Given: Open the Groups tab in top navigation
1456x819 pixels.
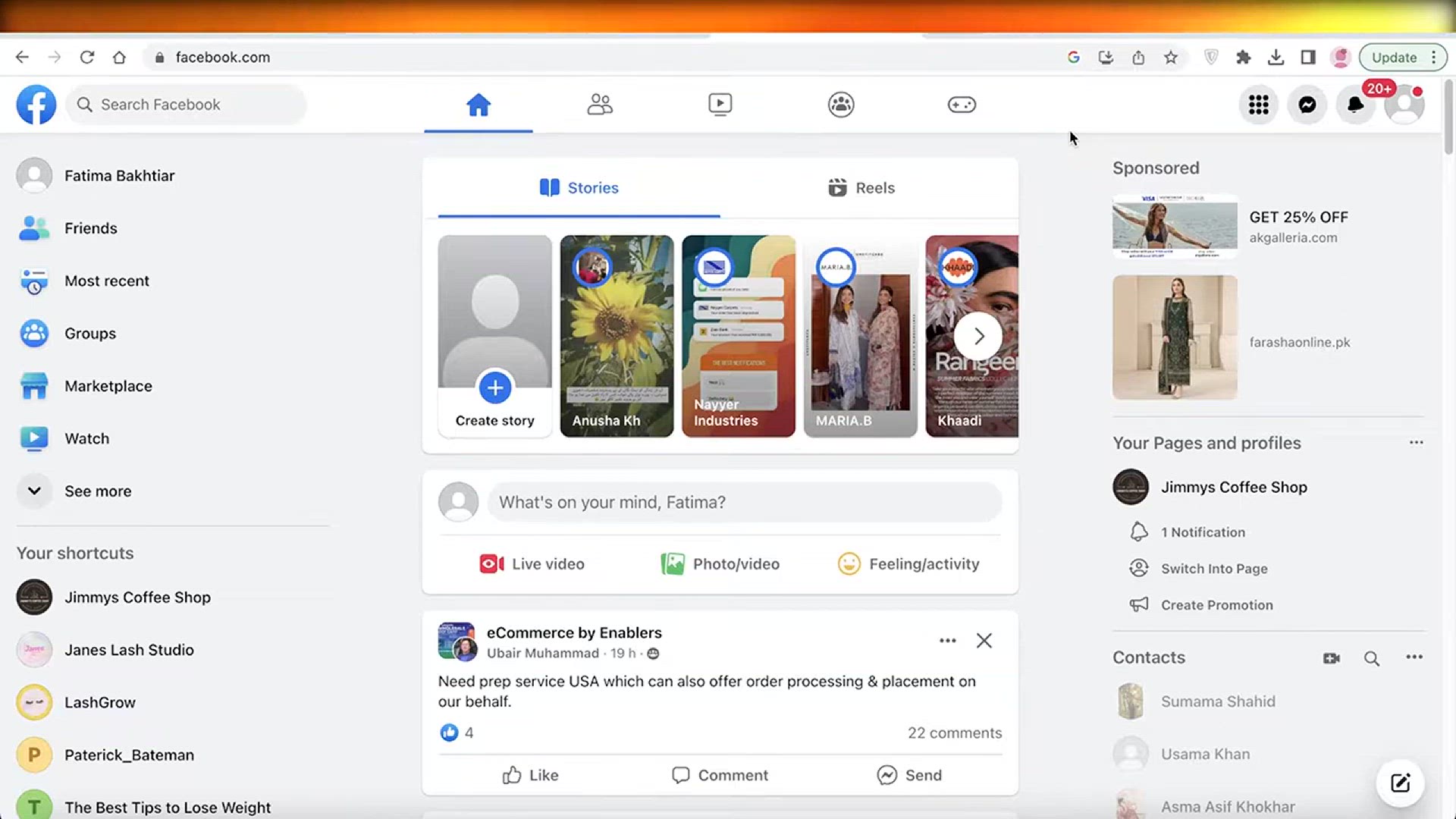Looking at the screenshot, I should tap(841, 105).
